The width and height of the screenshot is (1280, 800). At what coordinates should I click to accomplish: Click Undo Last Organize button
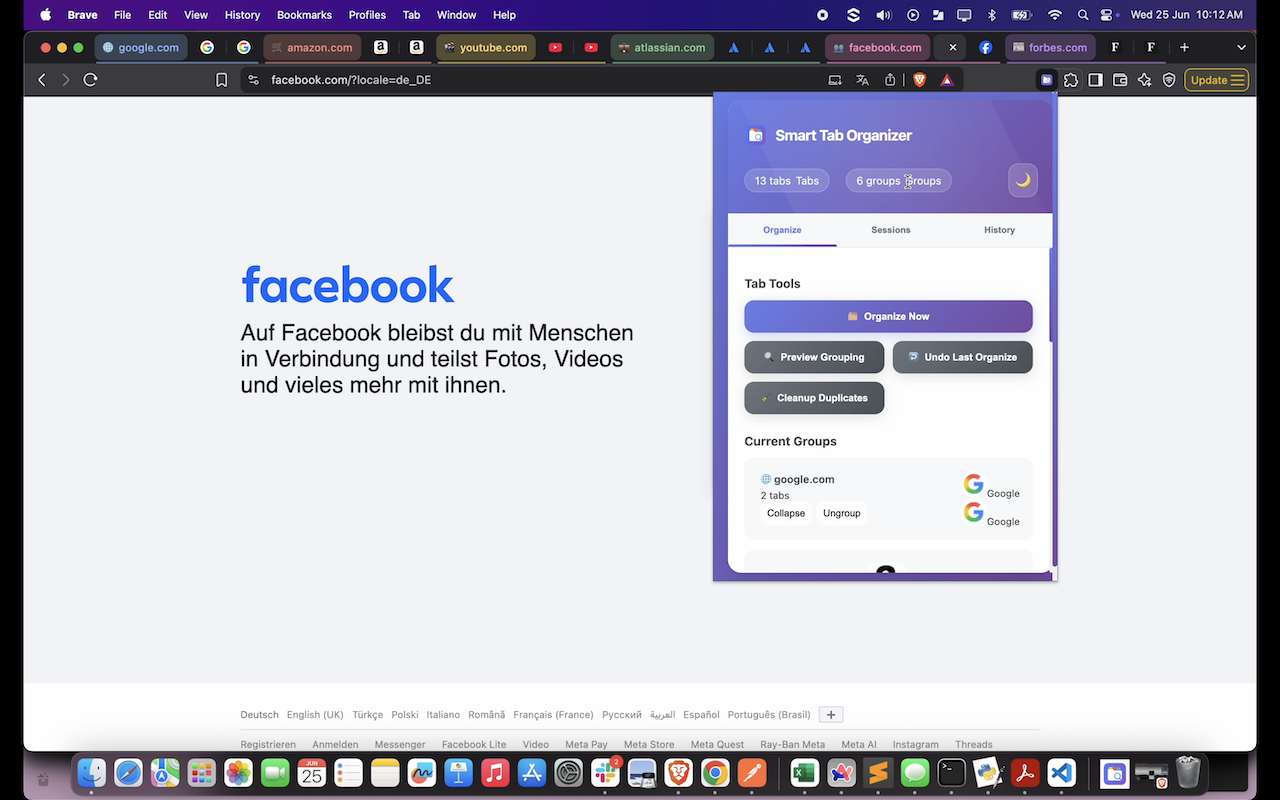pos(962,357)
